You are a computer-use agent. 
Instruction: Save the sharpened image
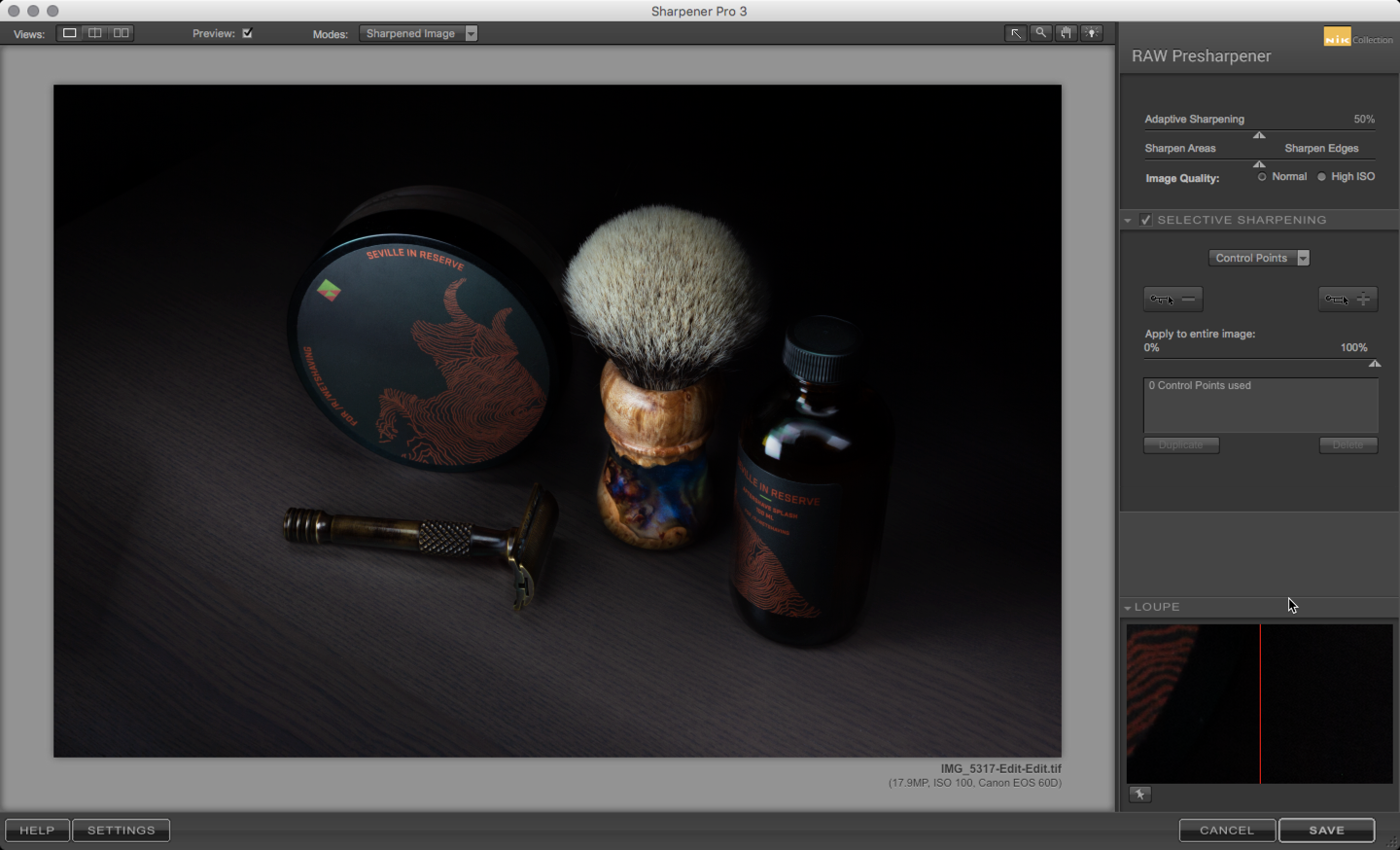pos(1327,831)
